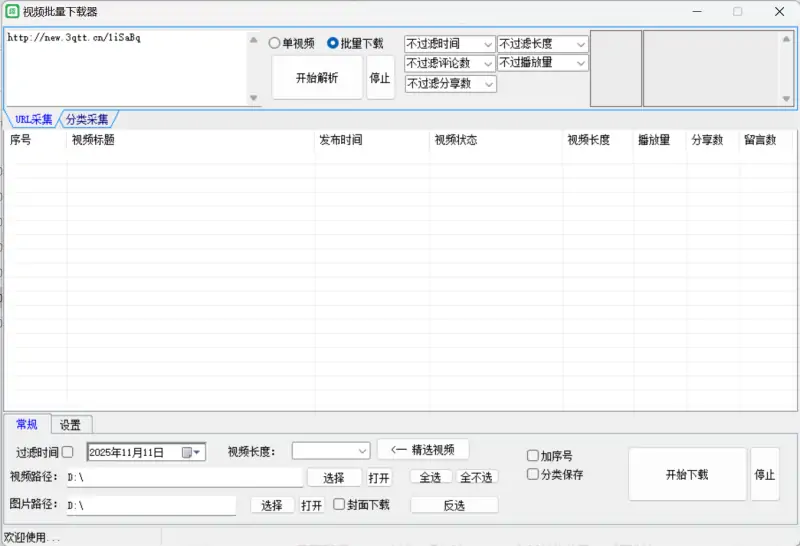Switch to the 分类采集 tab
Viewport: 800px width, 546px height.
pyautogui.click(x=87, y=119)
